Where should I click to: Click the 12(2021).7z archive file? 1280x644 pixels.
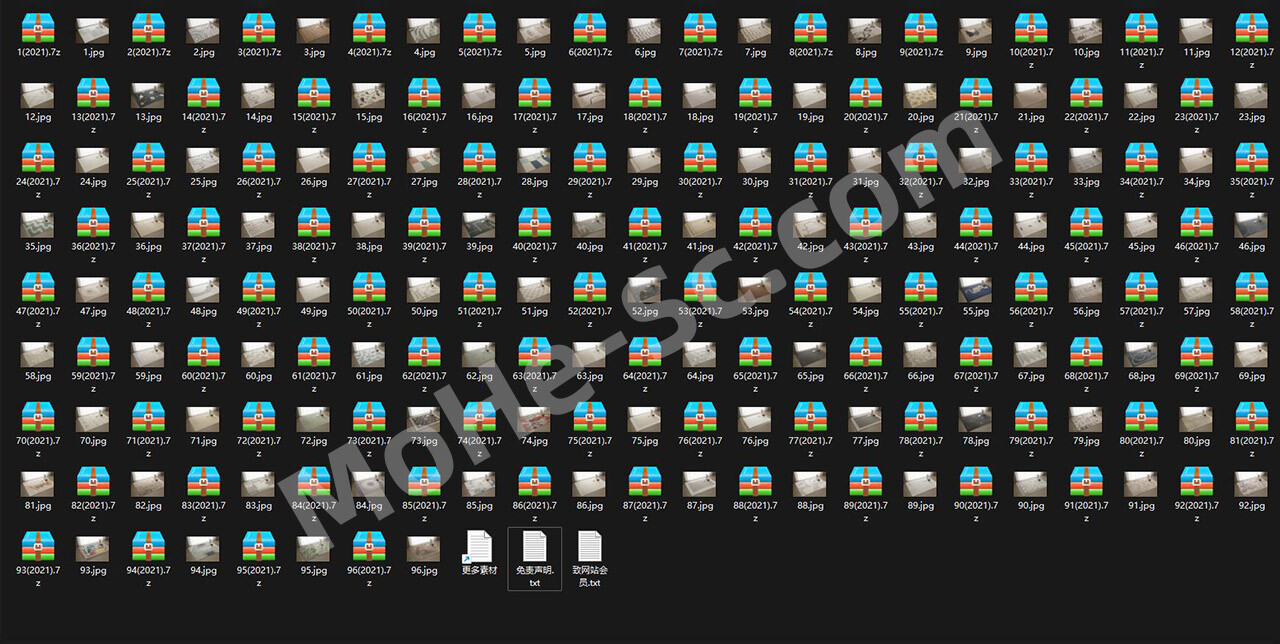[1252, 29]
